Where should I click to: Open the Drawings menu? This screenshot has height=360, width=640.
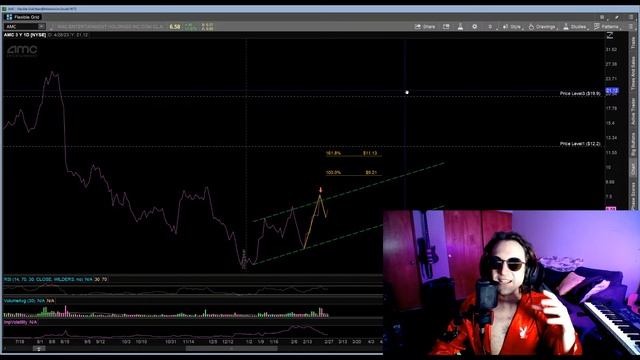coord(542,27)
